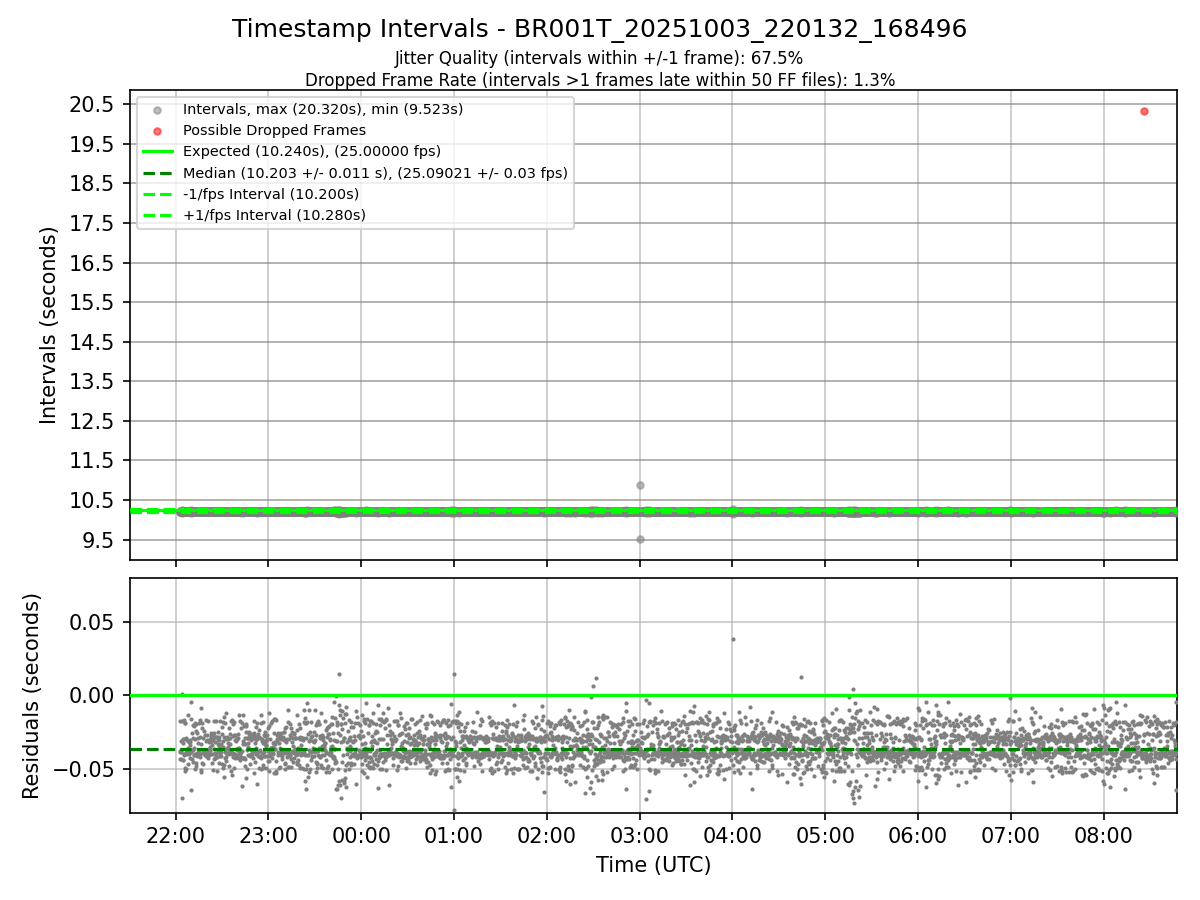The height and width of the screenshot is (900, 1200).
Task: Click the 08:00 time tick label
Action: [x=1104, y=833]
